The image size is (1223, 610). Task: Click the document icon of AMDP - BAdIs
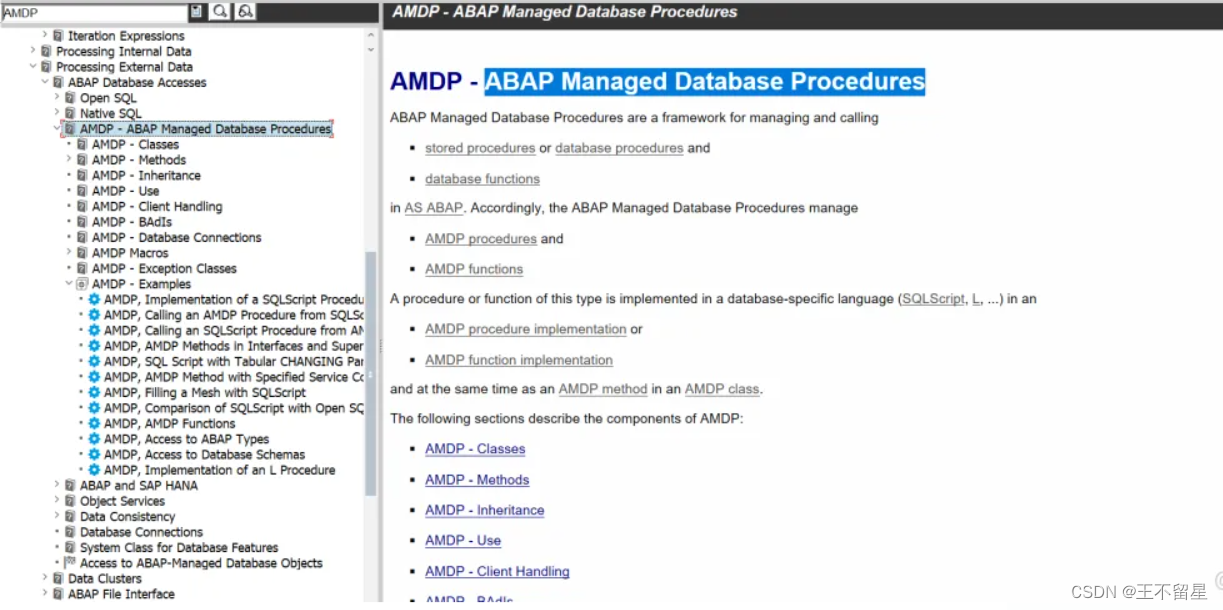pyautogui.click(x=82, y=222)
